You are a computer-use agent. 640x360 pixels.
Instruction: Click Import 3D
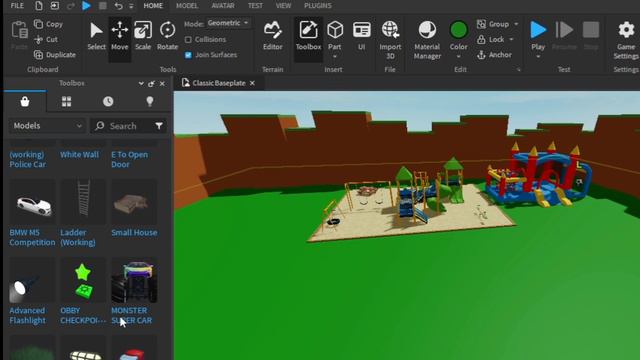390,40
